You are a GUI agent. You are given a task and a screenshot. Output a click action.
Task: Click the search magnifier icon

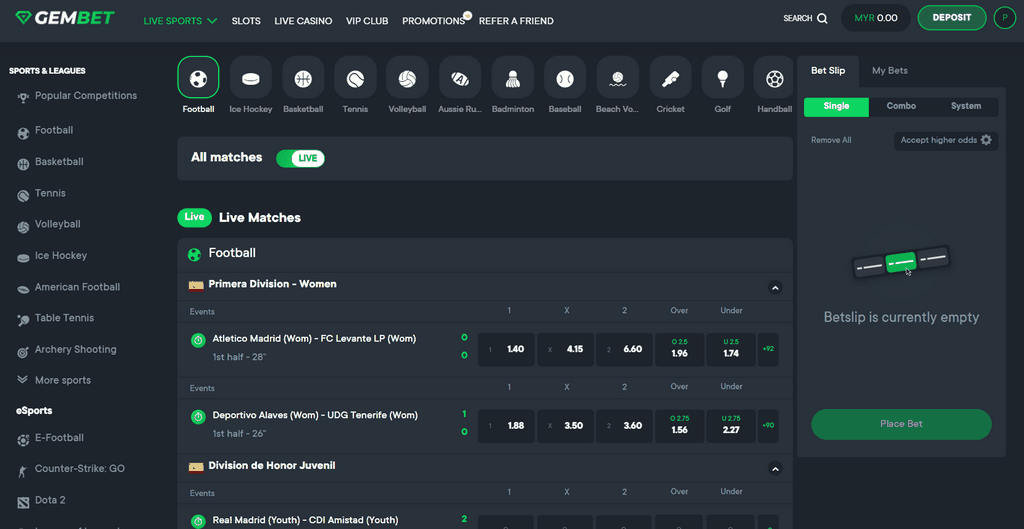tap(822, 18)
